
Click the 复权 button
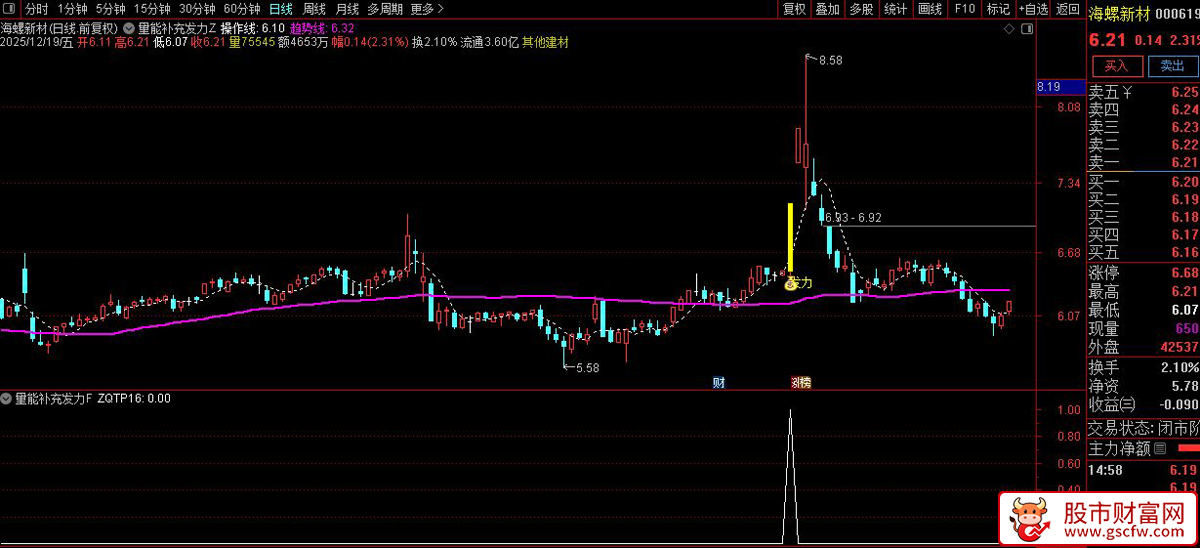[794, 9]
